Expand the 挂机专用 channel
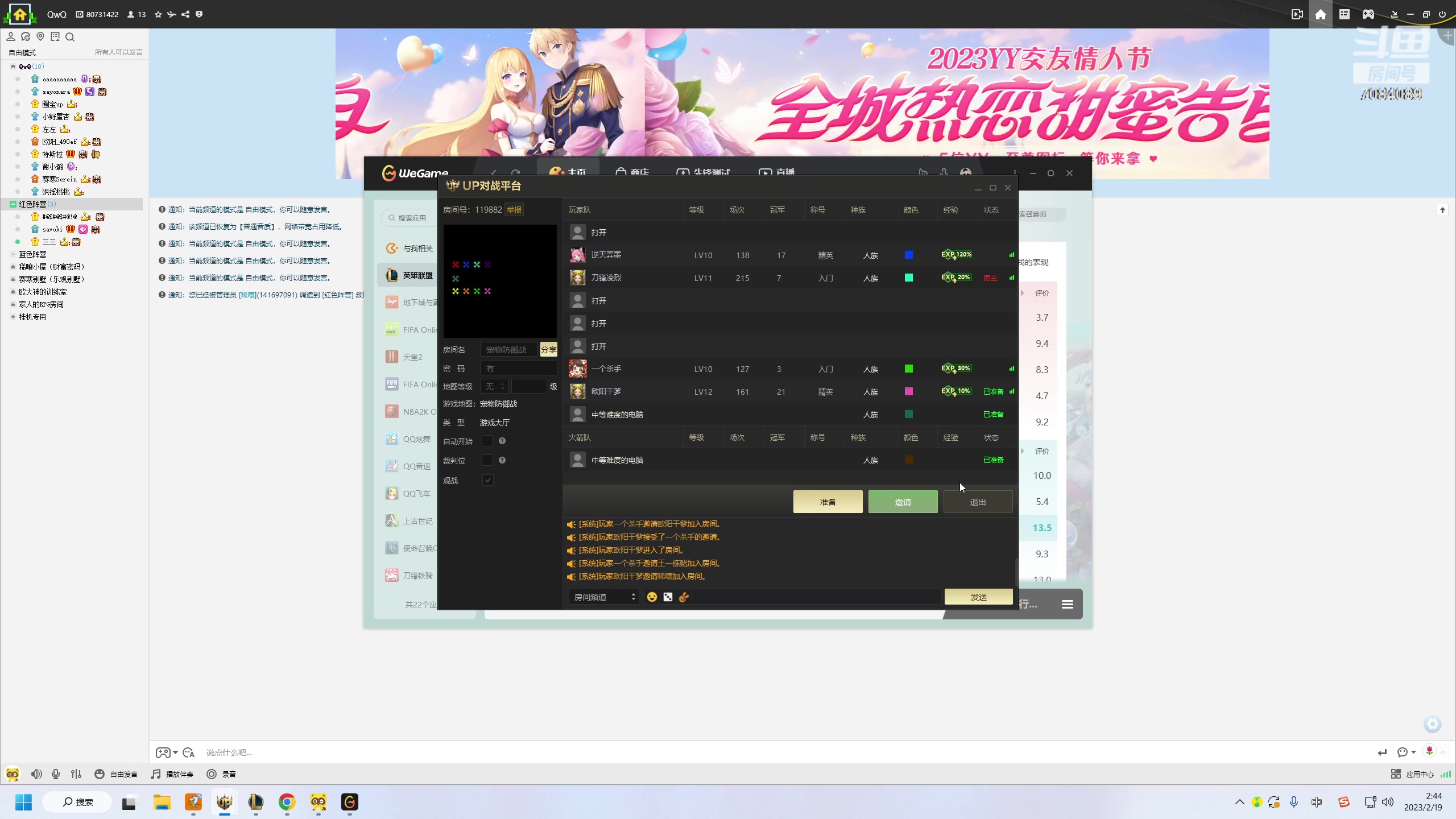Screen dimensions: 1456x819 pyautogui.click(x=13, y=317)
